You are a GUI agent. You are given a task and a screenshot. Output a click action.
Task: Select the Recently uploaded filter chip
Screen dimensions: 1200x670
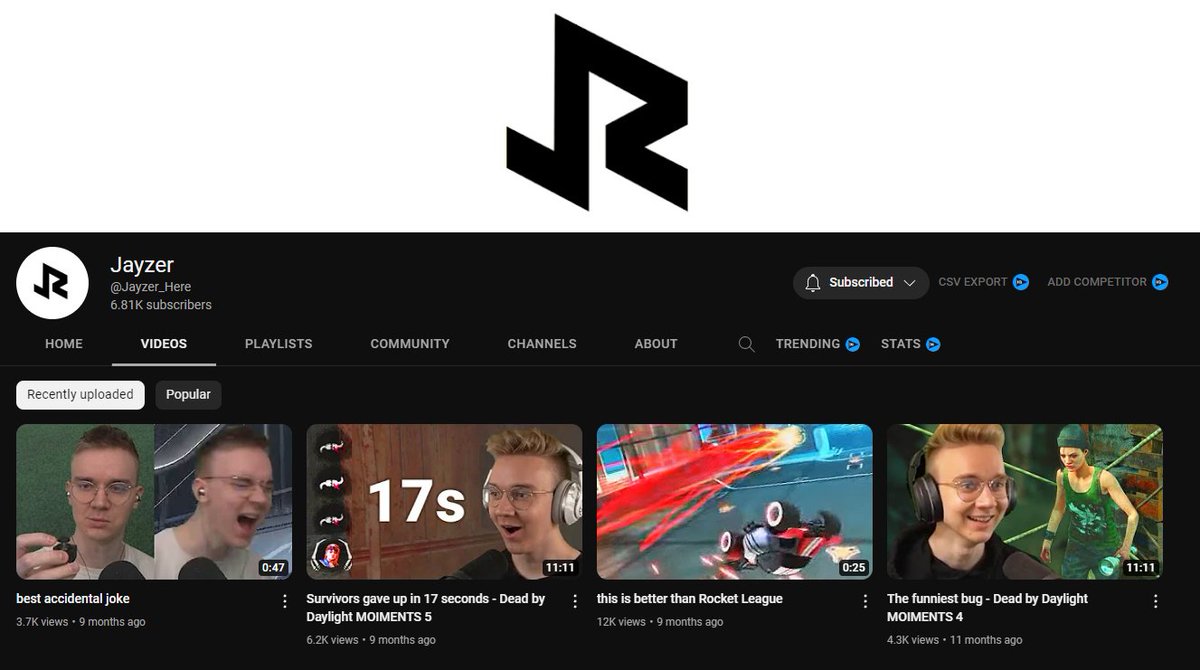coord(80,395)
